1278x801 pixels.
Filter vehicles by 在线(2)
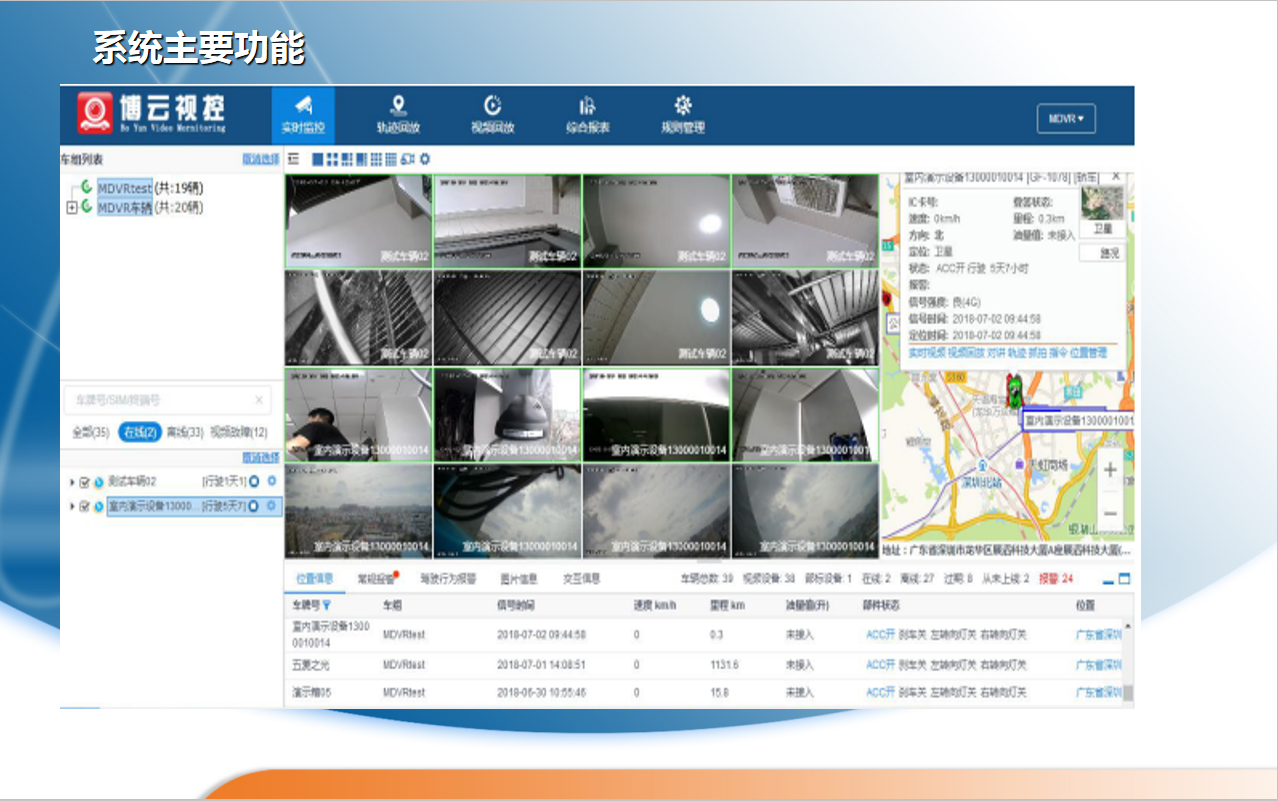click(x=139, y=432)
